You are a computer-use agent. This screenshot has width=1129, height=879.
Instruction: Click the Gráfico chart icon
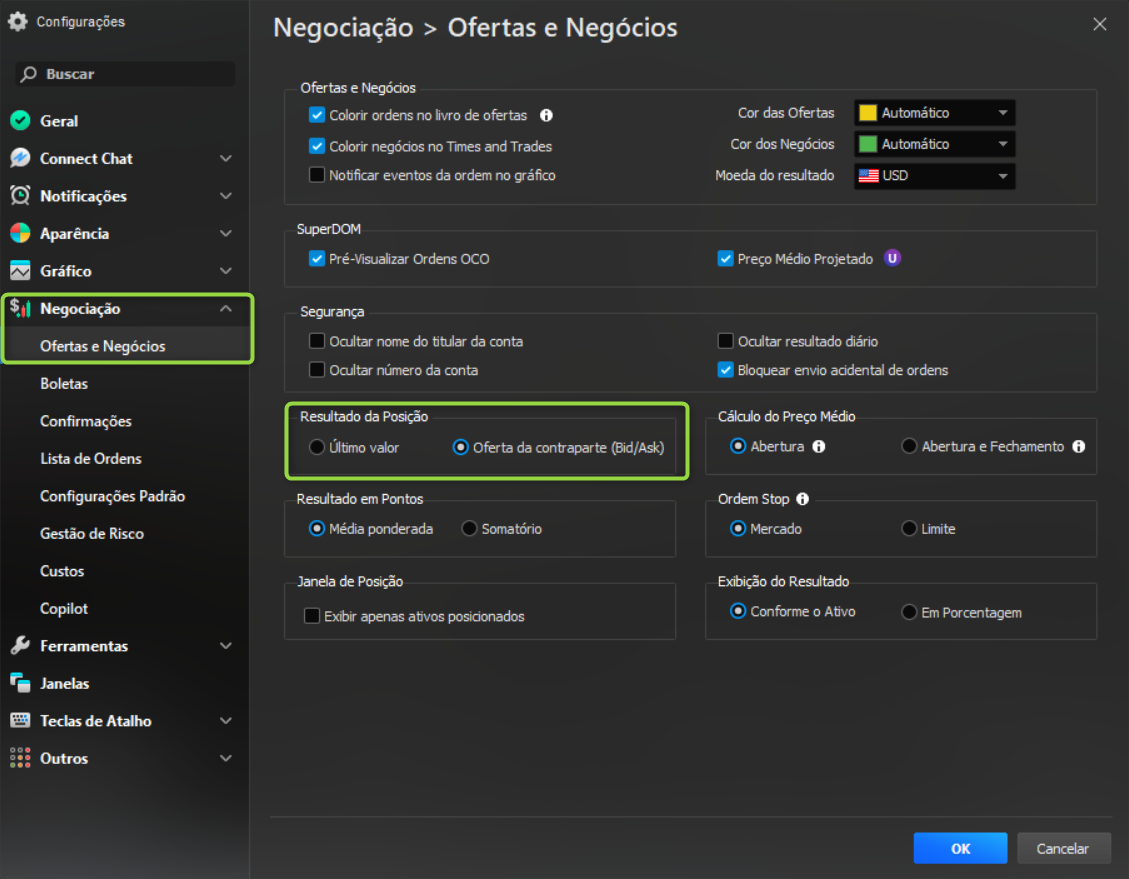(x=20, y=271)
